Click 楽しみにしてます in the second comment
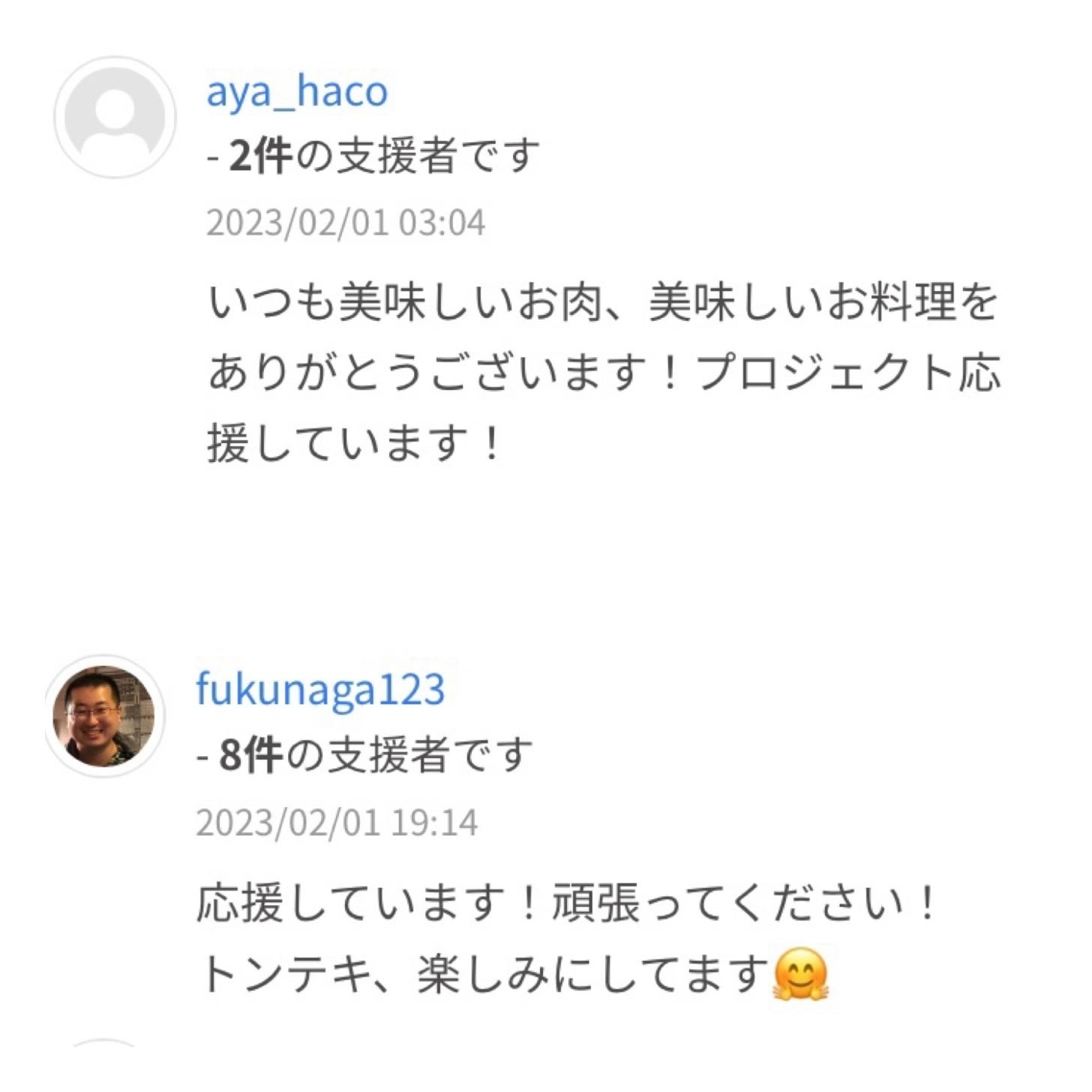This screenshot has height=1092, width=1092. click(x=592, y=974)
